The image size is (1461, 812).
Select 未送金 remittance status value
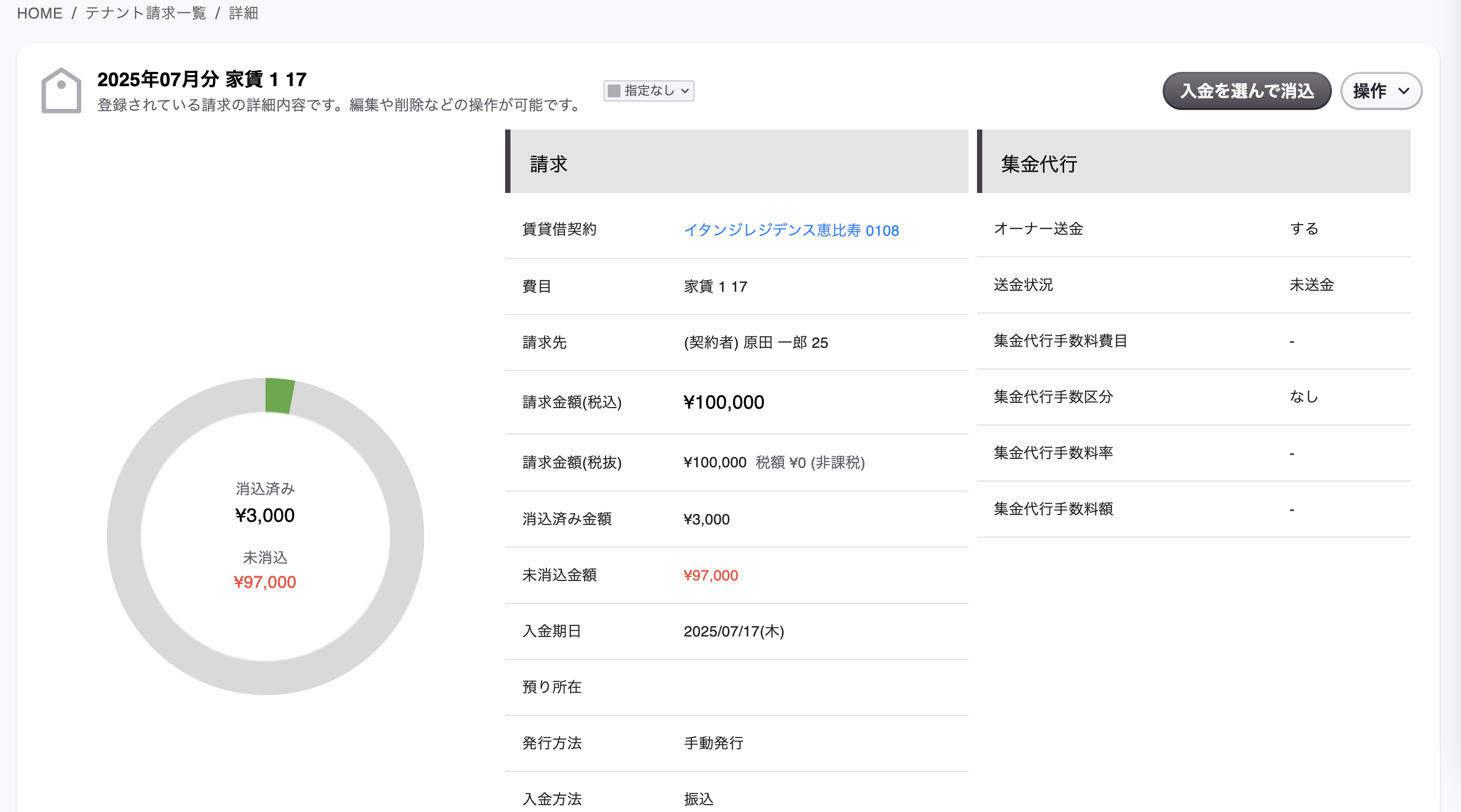pyautogui.click(x=1312, y=284)
